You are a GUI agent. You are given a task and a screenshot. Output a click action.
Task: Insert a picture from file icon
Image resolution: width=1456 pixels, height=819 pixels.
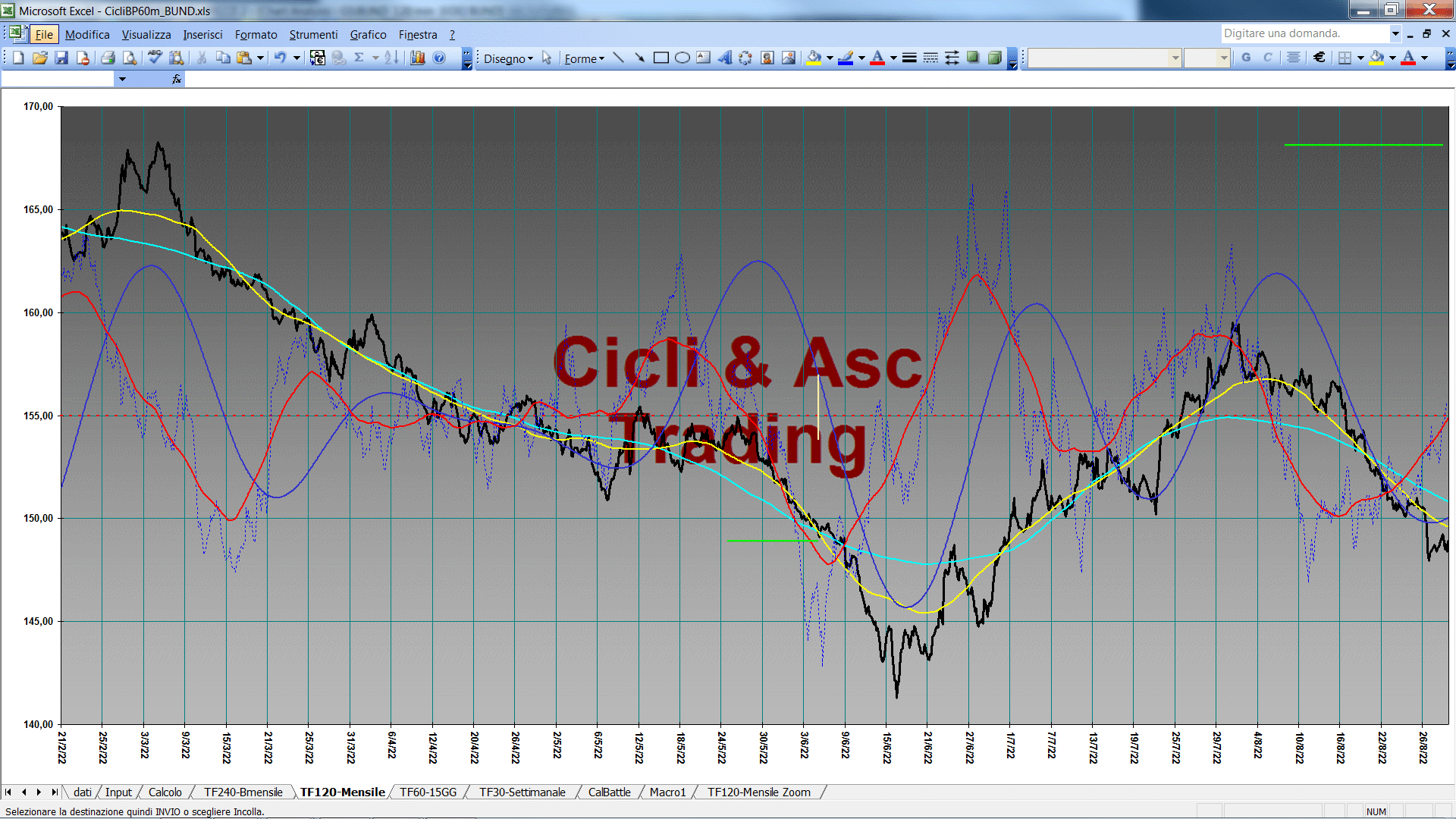789,58
